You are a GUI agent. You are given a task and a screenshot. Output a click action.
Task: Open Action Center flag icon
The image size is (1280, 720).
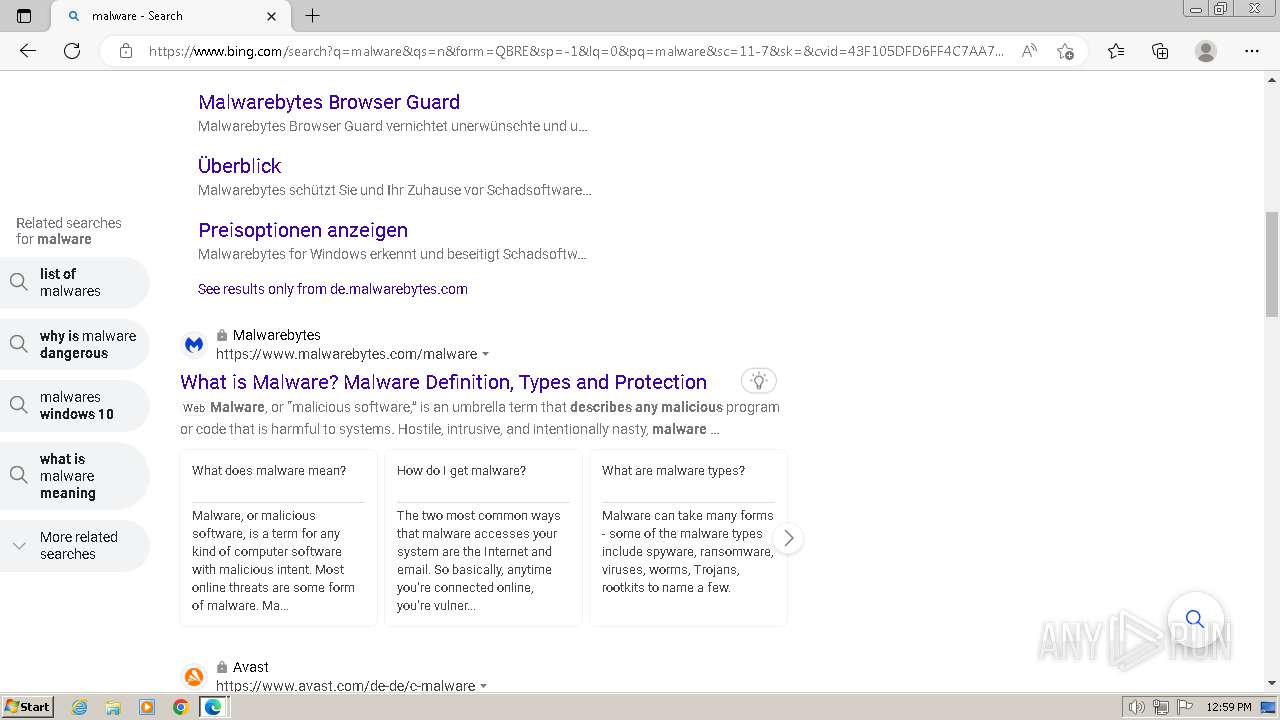point(1185,707)
